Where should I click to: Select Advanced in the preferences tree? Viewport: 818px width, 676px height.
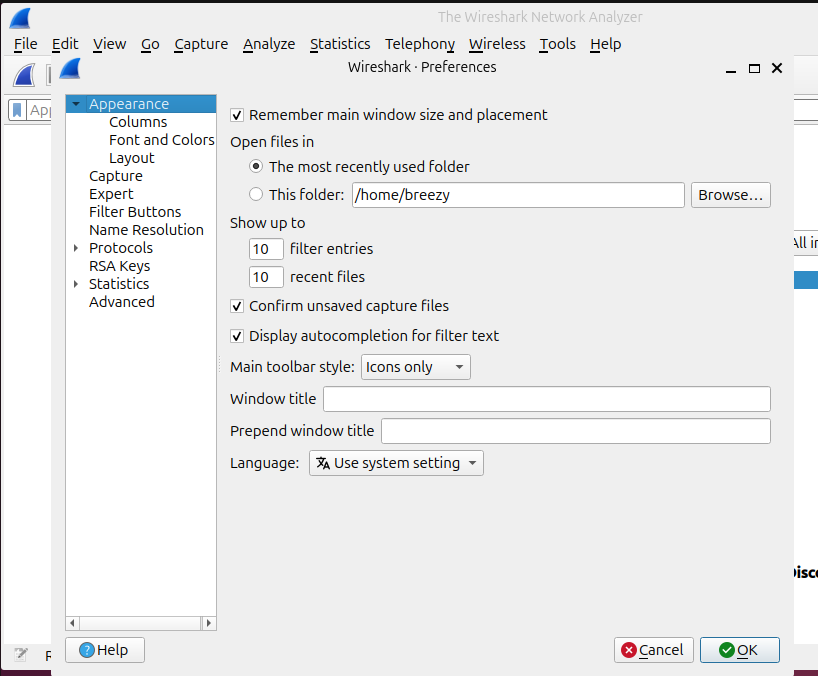122,302
